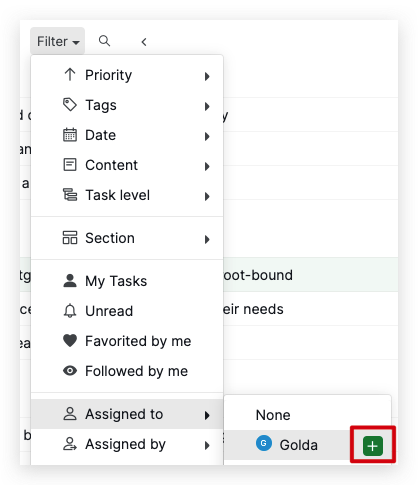Click the green plus next to Golda

[373, 445]
